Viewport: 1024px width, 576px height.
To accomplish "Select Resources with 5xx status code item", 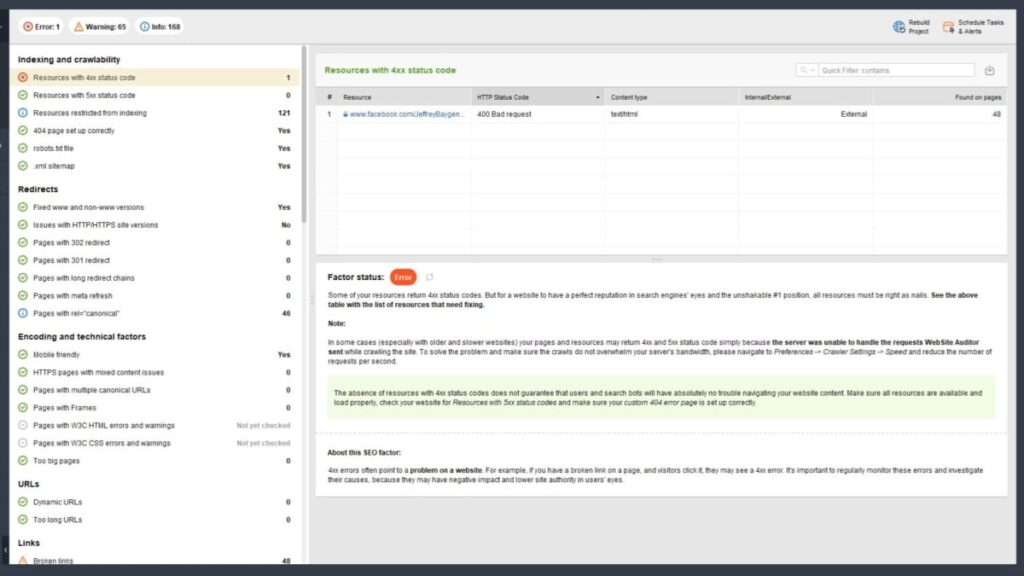I will [155, 95].
